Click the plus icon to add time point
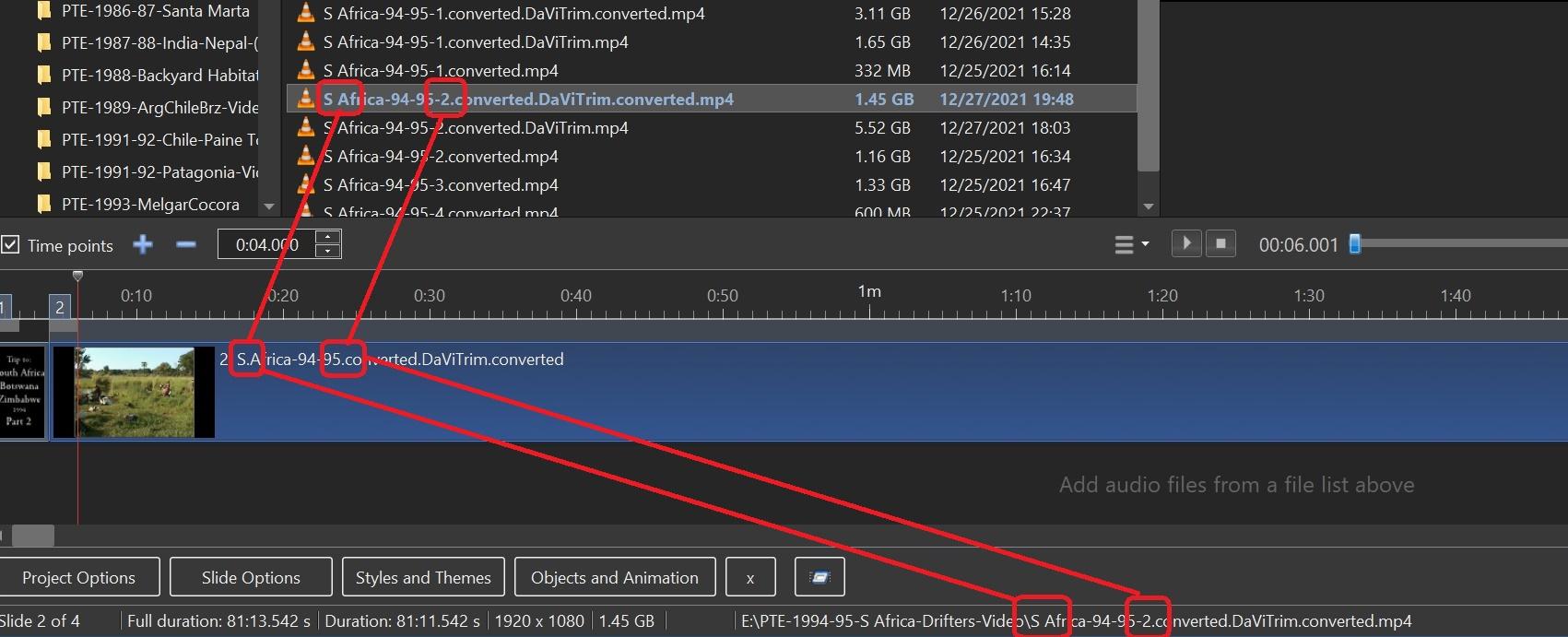Screen dimensions: 1568x637 [143, 244]
